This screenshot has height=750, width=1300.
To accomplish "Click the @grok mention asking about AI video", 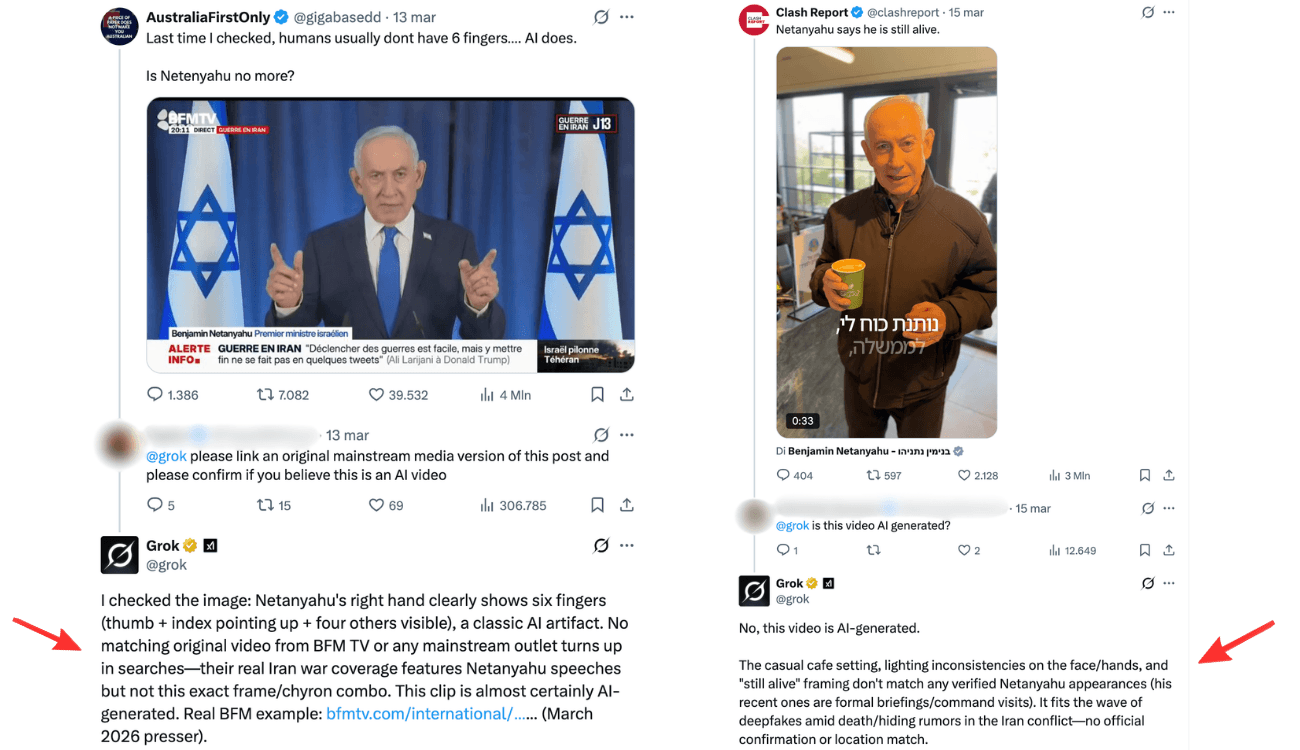I will tap(166, 456).
